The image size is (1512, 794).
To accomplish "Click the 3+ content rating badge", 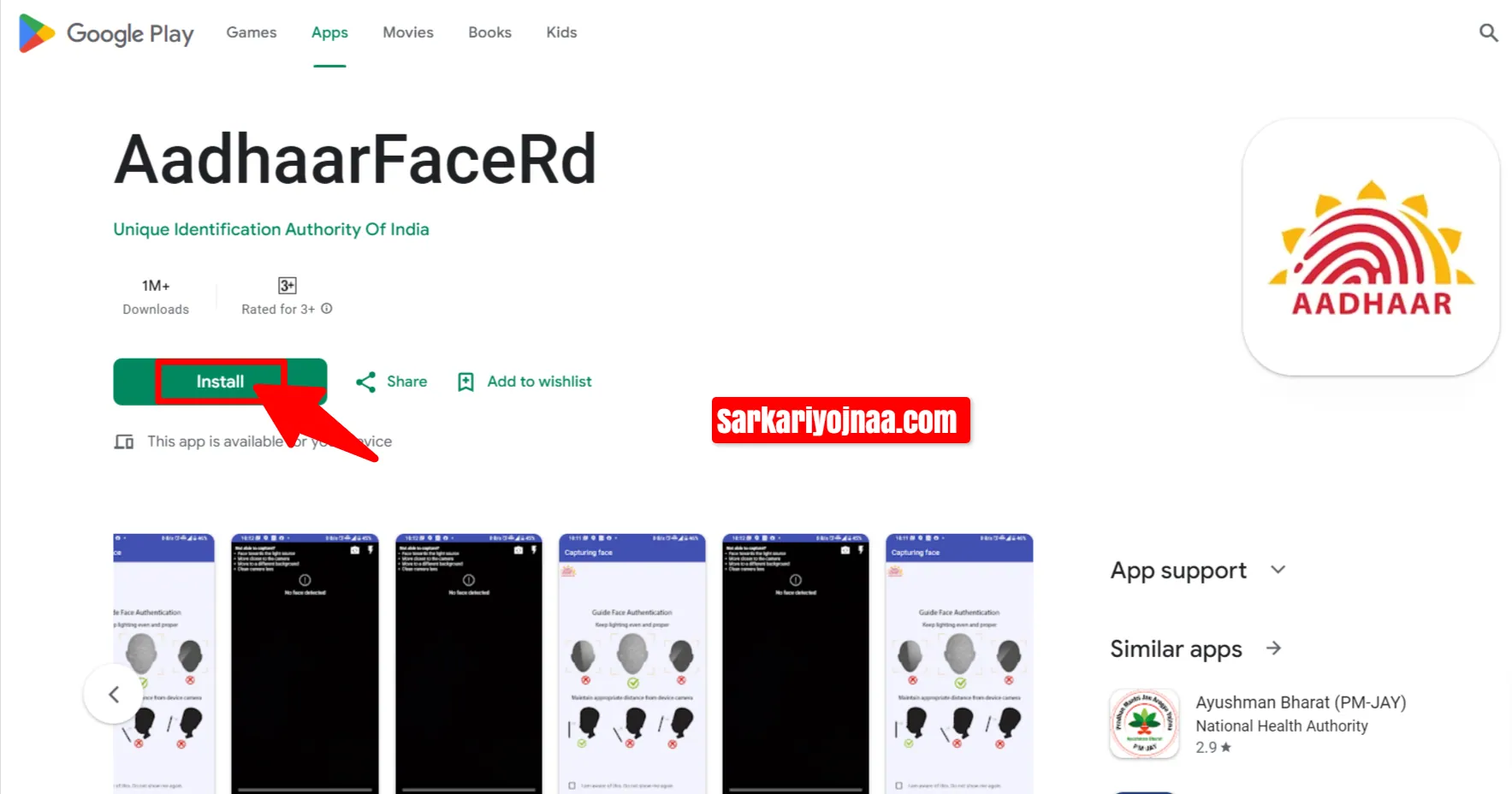I will (287, 285).
